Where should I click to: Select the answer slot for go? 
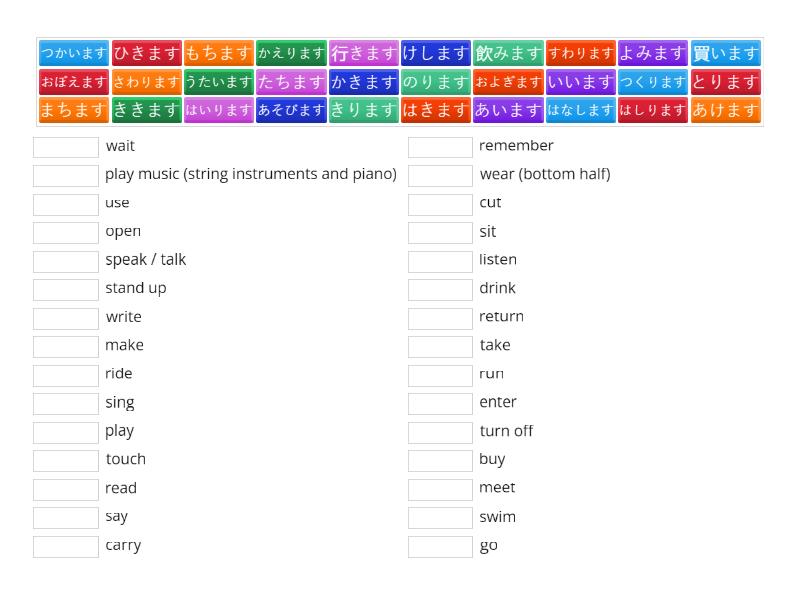coord(439,546)
